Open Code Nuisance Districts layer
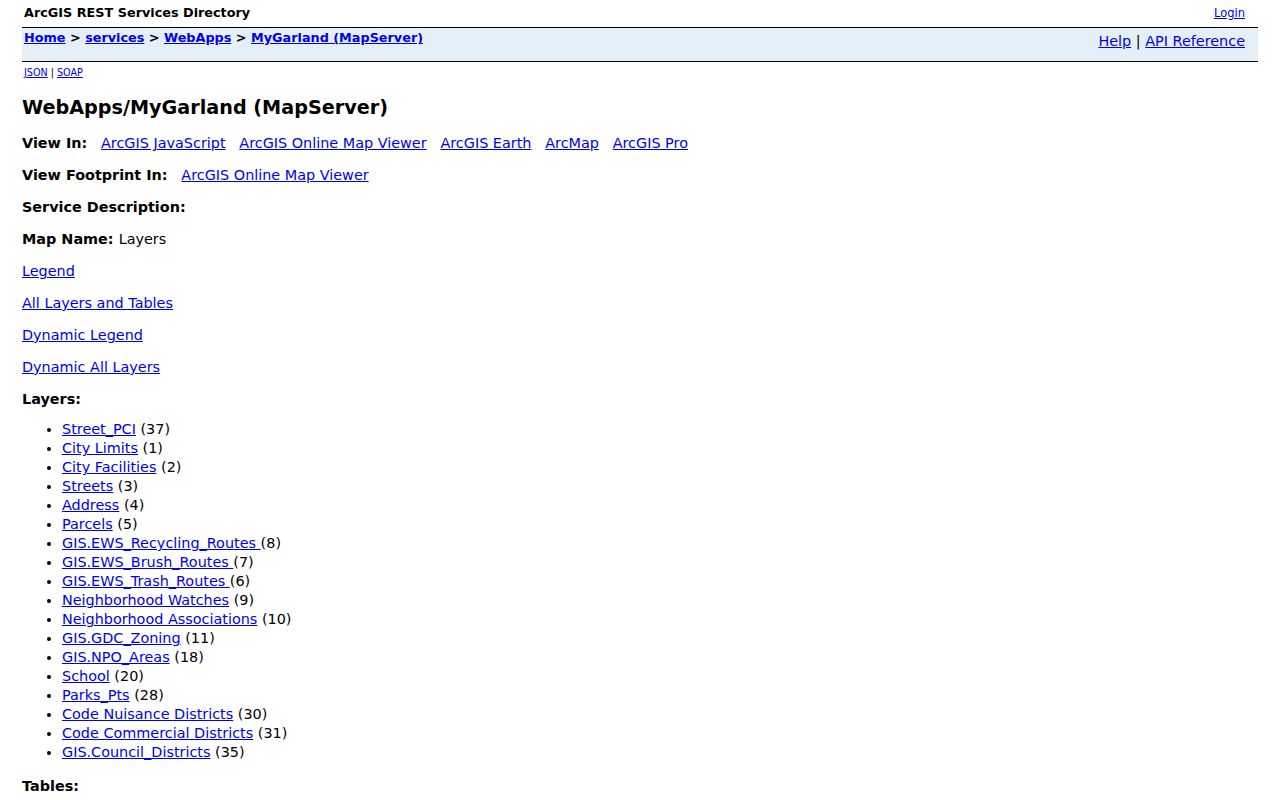 pyautogui.click(x=147, y=714)
